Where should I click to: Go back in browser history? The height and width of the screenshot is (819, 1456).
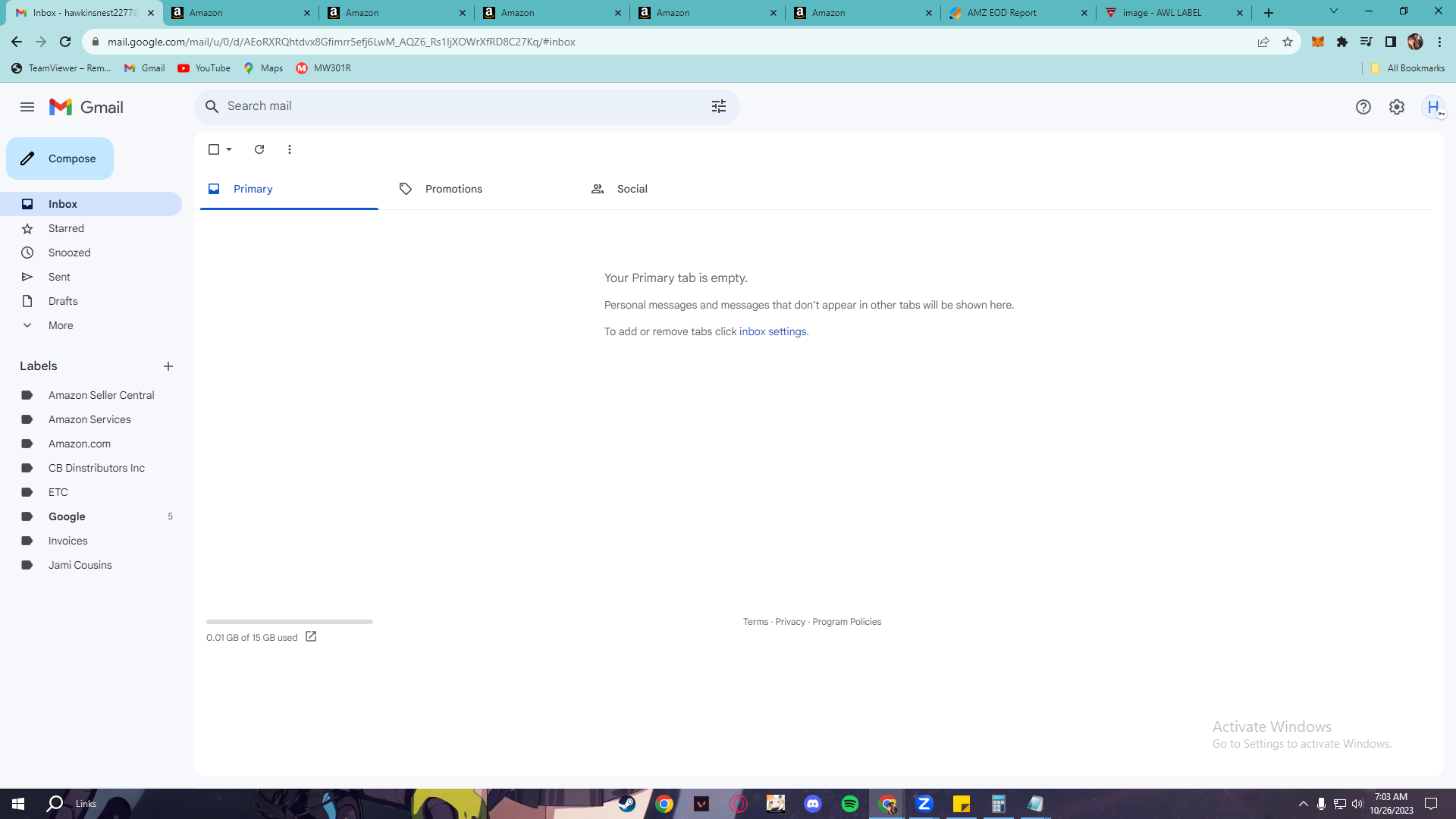[x=17, y=42]
